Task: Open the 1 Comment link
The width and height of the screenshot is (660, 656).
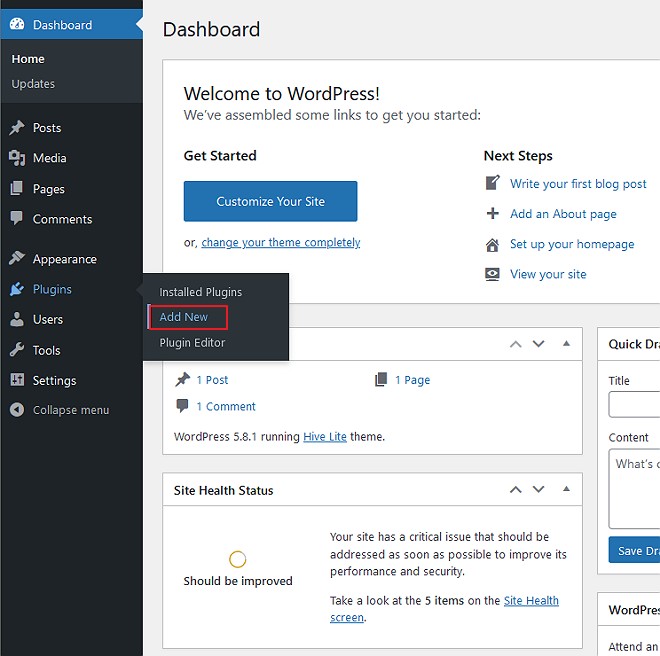Action: point(226,407)
